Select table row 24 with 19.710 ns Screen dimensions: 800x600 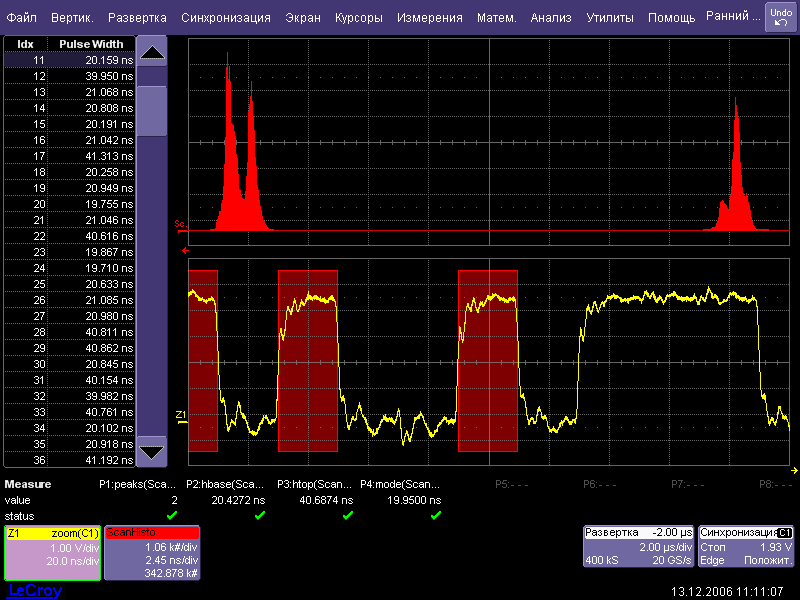pos(70,268)
